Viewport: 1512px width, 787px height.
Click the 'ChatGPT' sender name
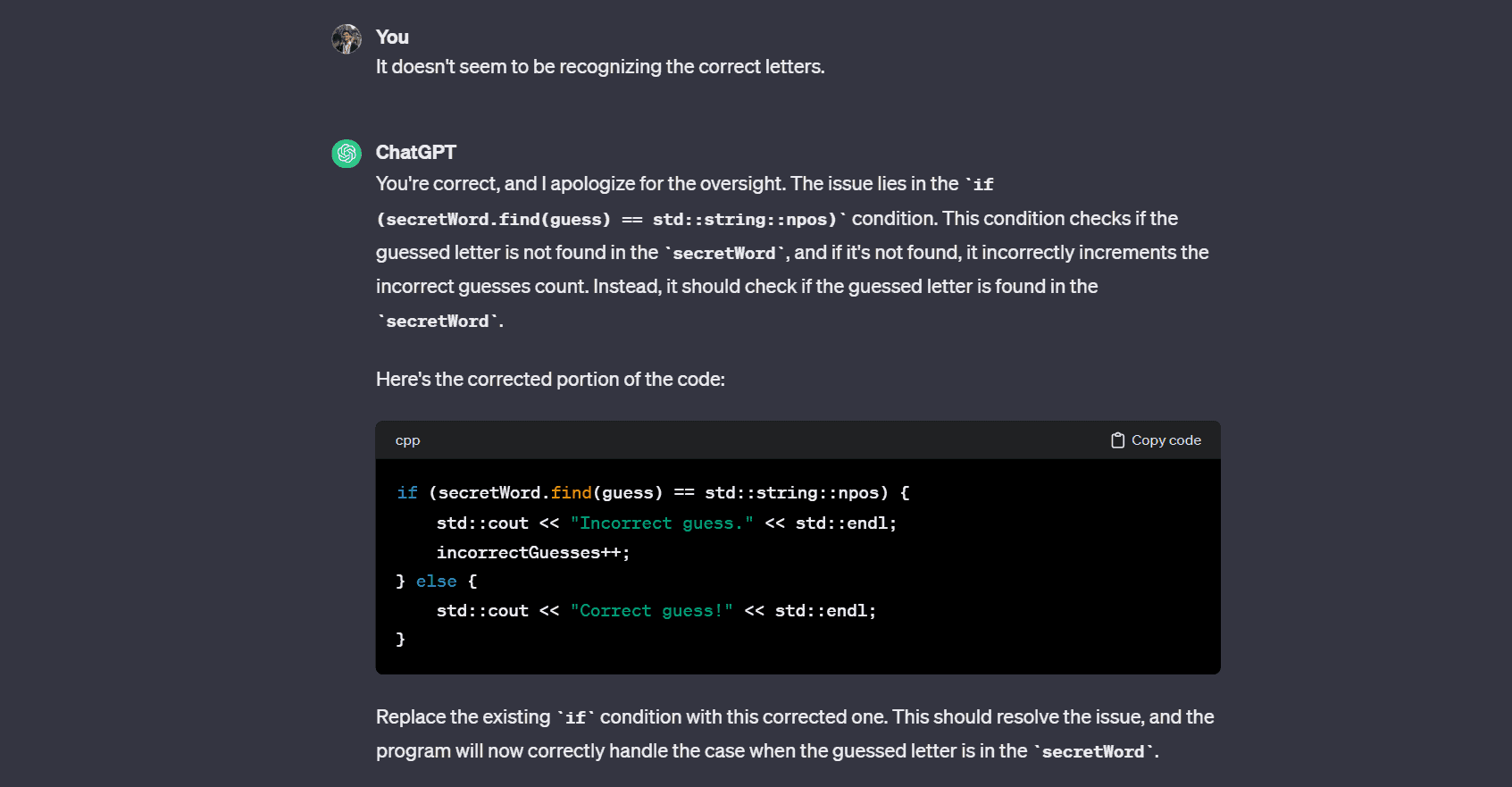(x=416, y=153)
